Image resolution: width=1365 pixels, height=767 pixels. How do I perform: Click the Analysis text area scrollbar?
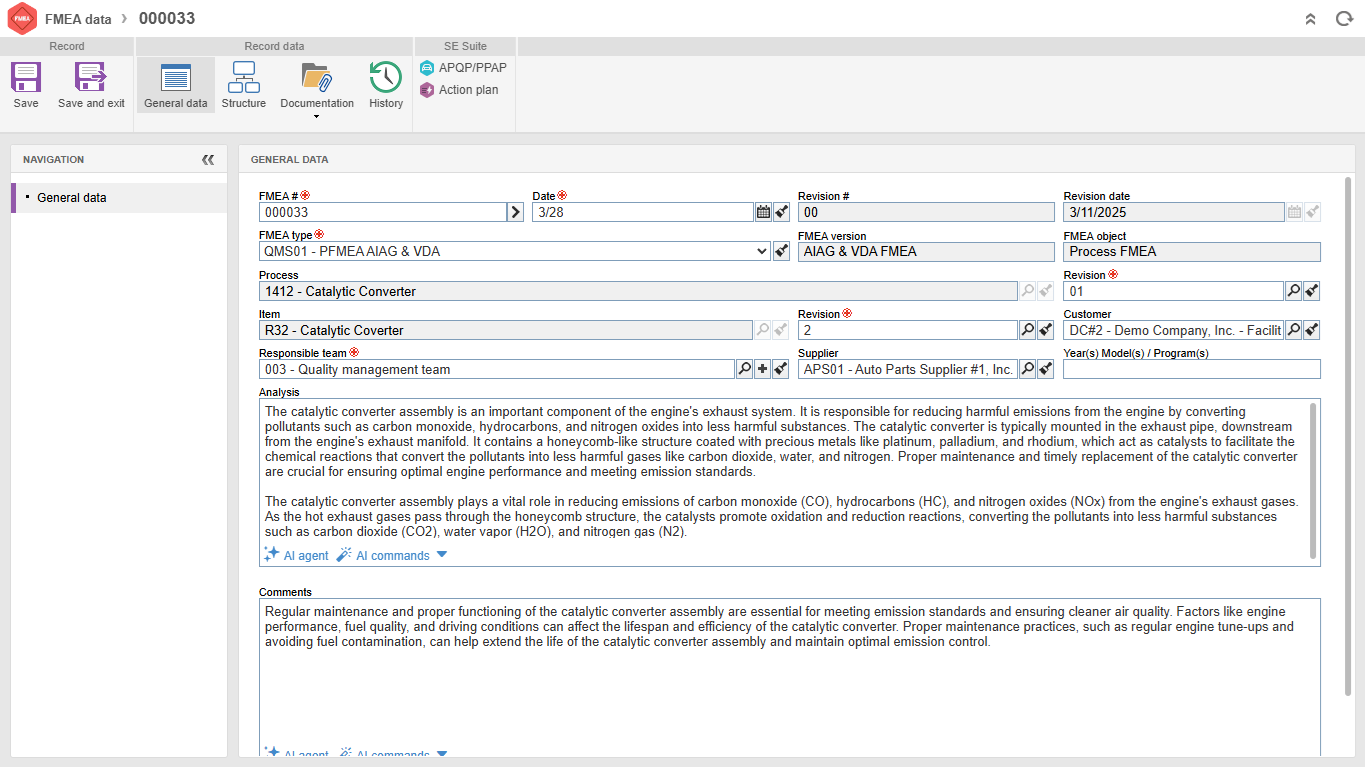[x=1314, y=480]
